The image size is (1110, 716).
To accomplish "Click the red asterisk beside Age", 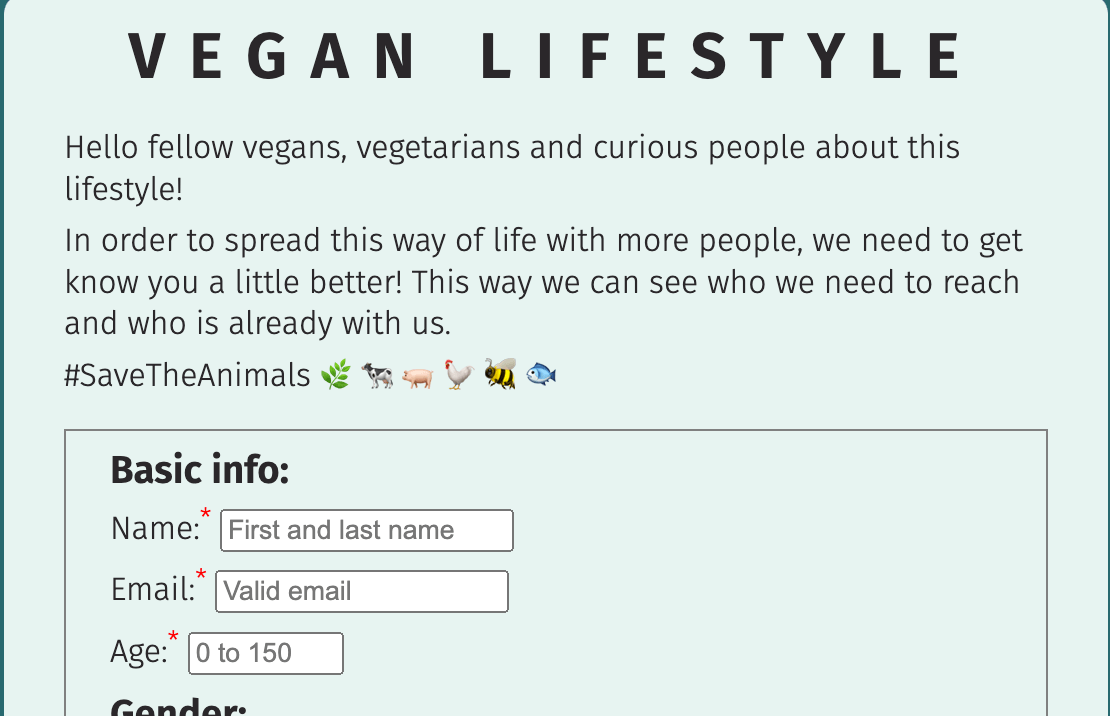I will coord(173,637).
